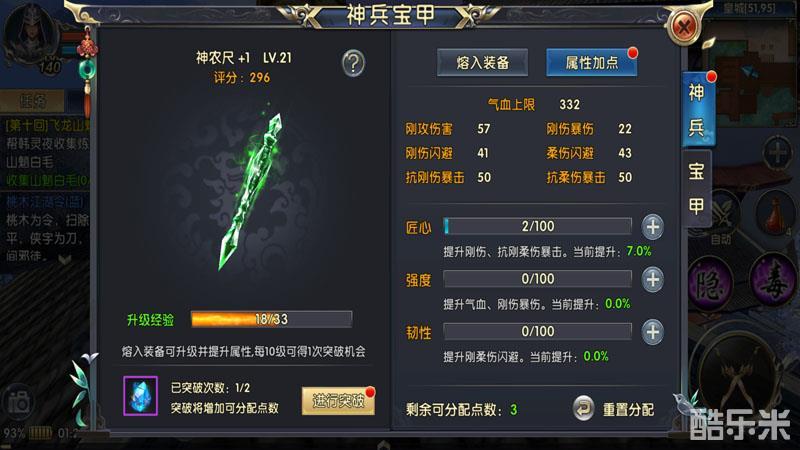This screenshot has width=800, height=450.
Task: Tap the camera icon at bottom left
Action: pos(18,403)
